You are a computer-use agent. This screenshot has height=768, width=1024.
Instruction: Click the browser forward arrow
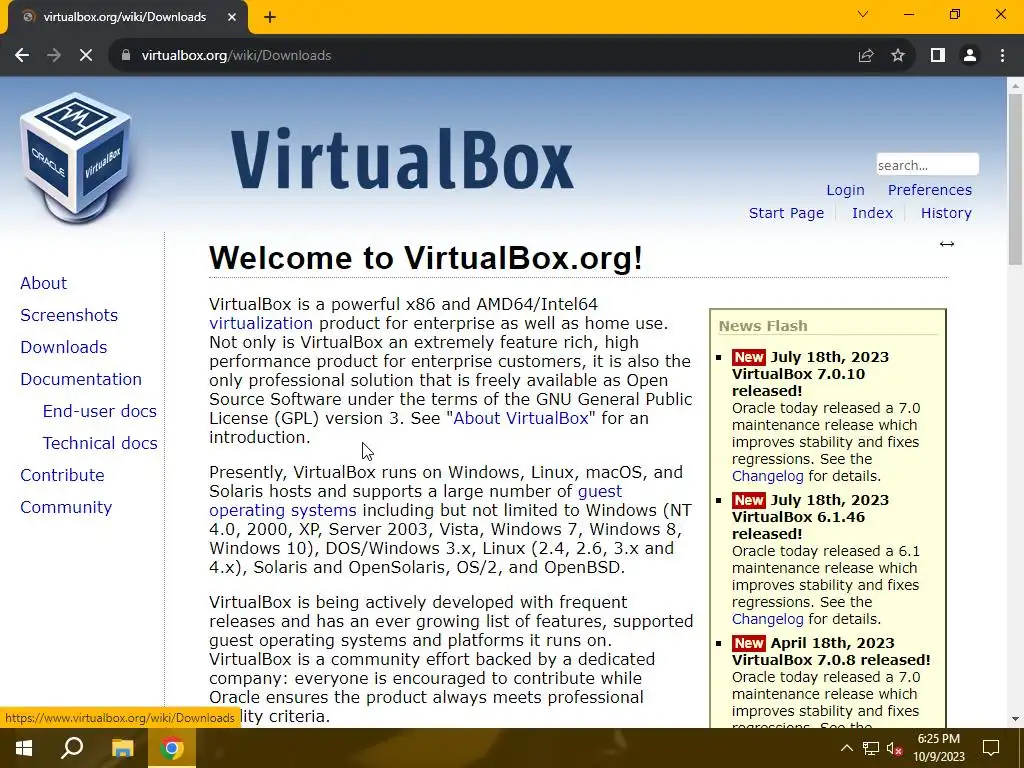(54, 56)
